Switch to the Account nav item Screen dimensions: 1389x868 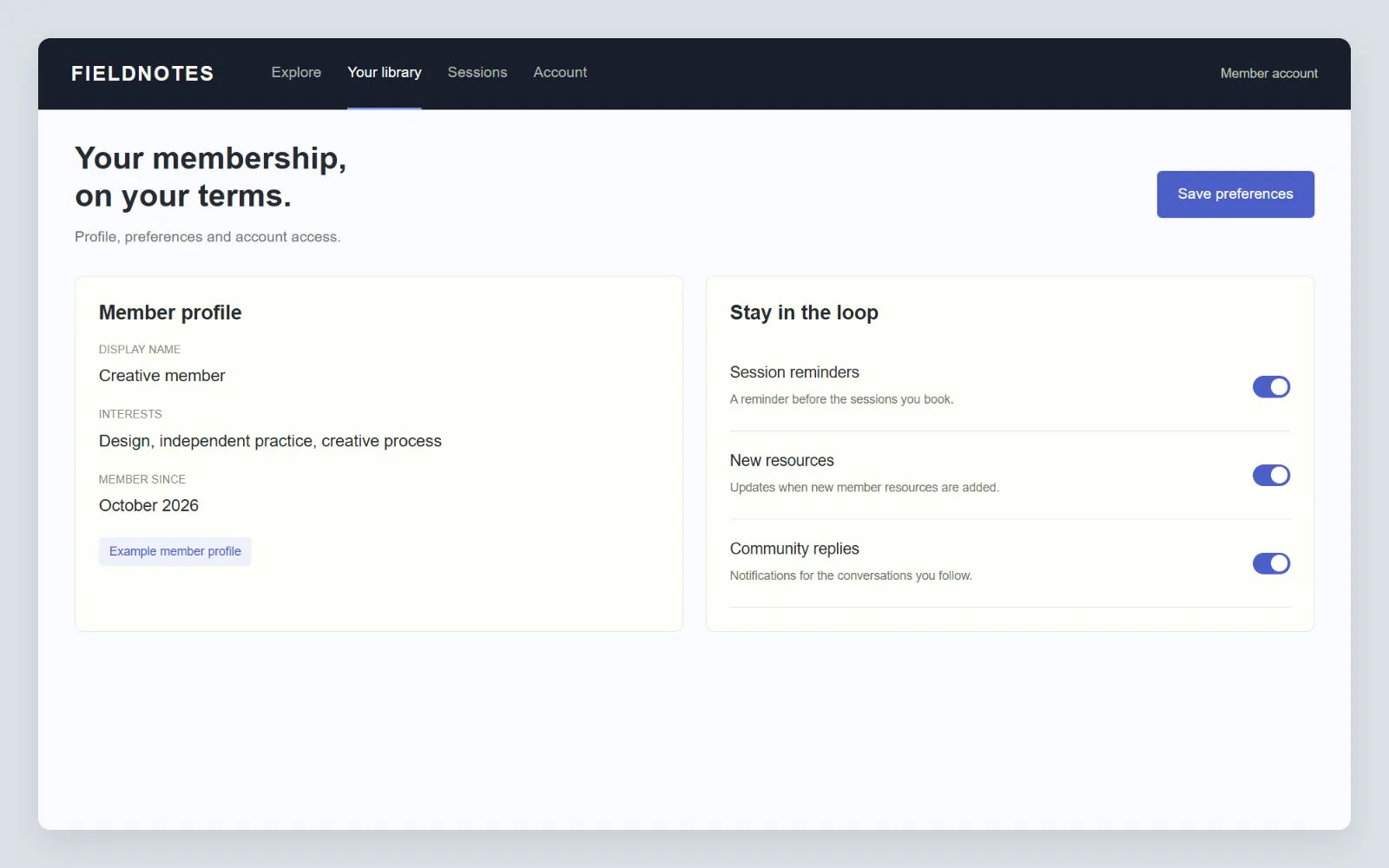[560, 73]
